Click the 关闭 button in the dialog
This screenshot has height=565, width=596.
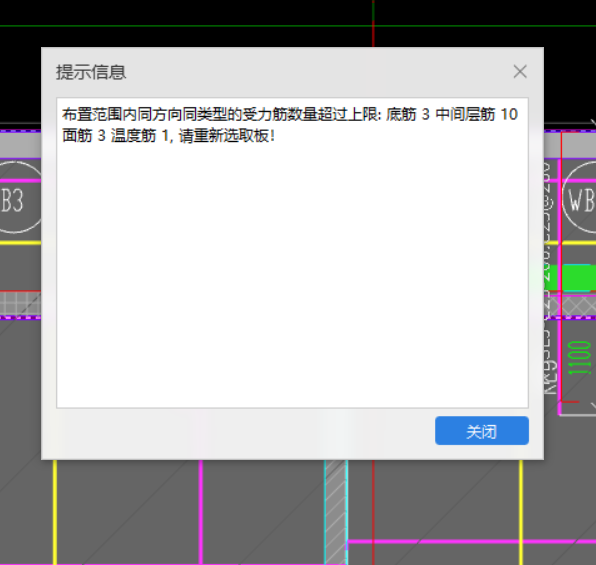pos(482,430)
